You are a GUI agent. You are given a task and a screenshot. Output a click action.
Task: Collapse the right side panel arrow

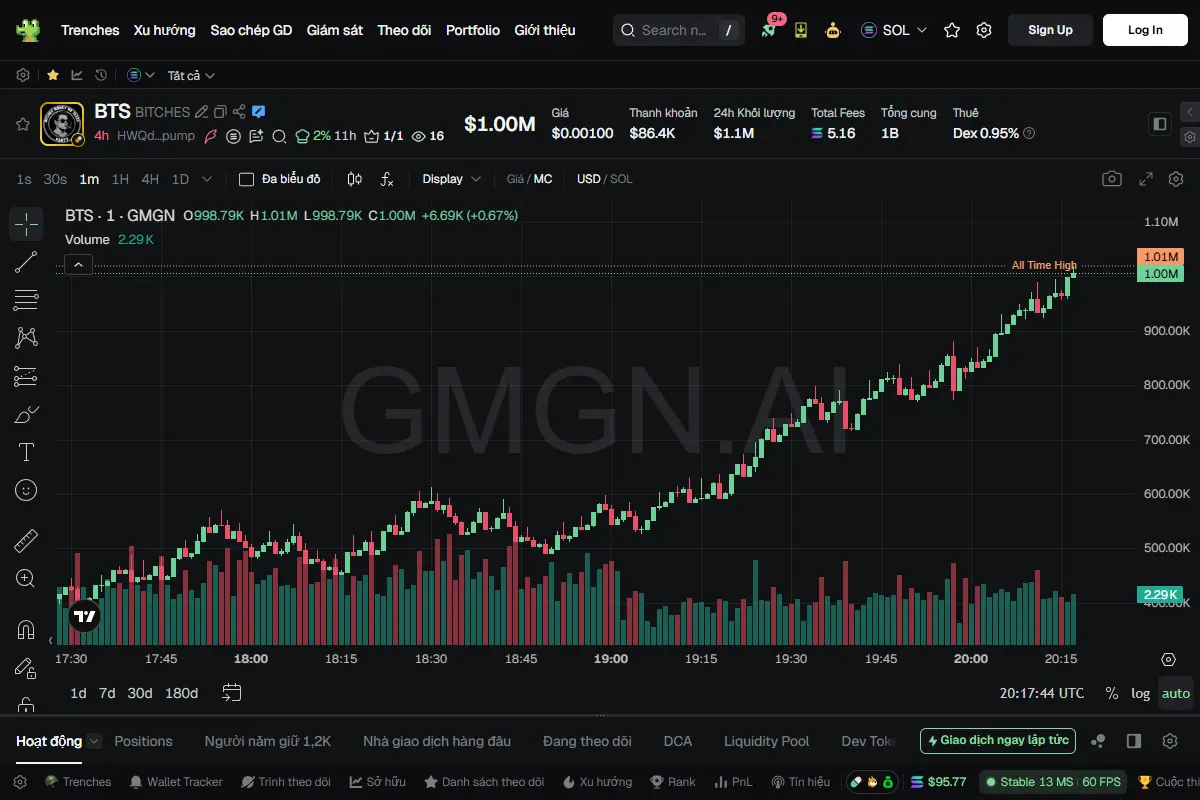point(1189,112)
